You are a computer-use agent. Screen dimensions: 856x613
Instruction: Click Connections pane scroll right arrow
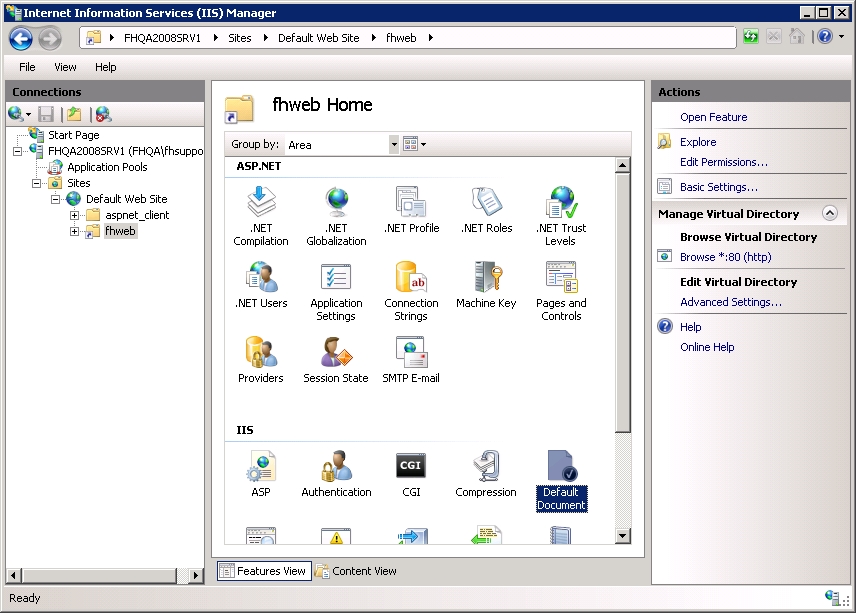(196, 575)
